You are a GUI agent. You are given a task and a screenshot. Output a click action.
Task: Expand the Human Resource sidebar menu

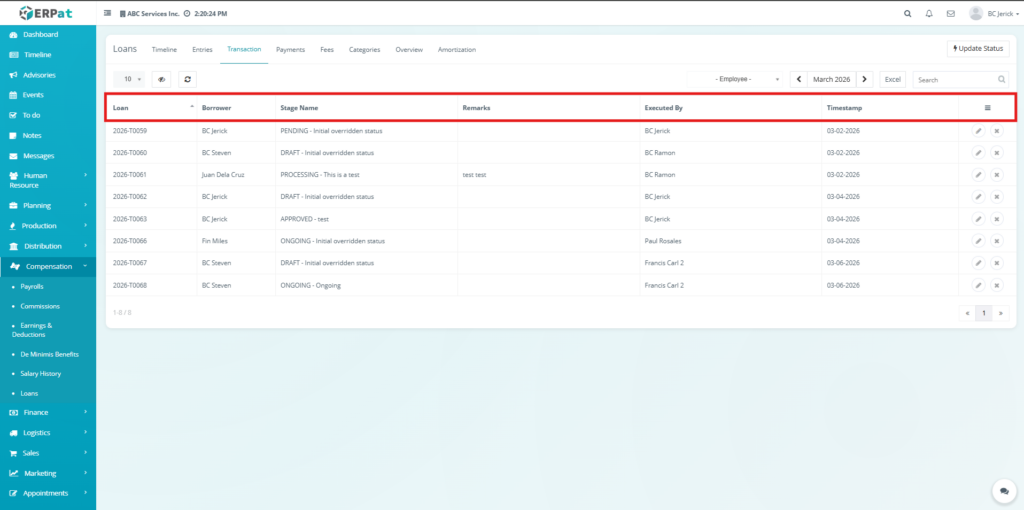(48, 180)
